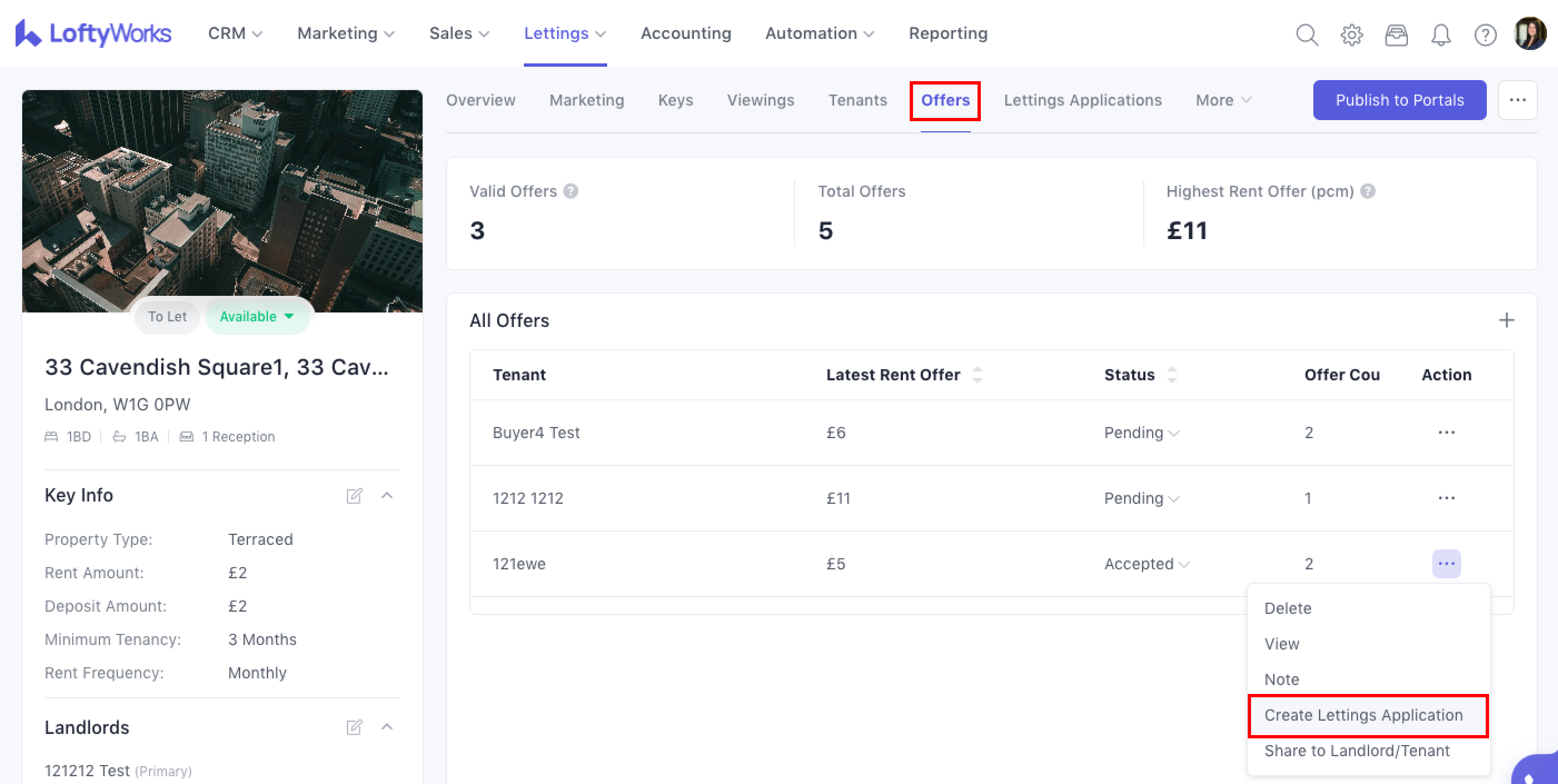Open action menu for Buyer4 Test
Image resolution: width=1558 pixels, height=784 pixels.
point(1446,433)
